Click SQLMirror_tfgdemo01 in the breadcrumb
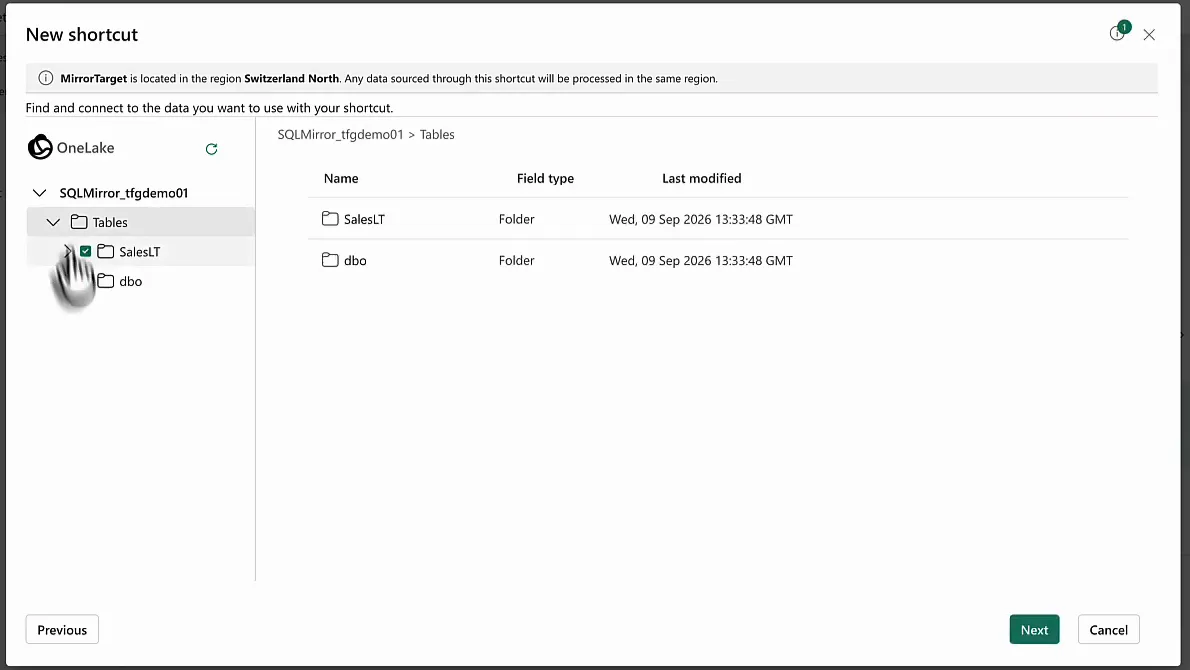 340,134
